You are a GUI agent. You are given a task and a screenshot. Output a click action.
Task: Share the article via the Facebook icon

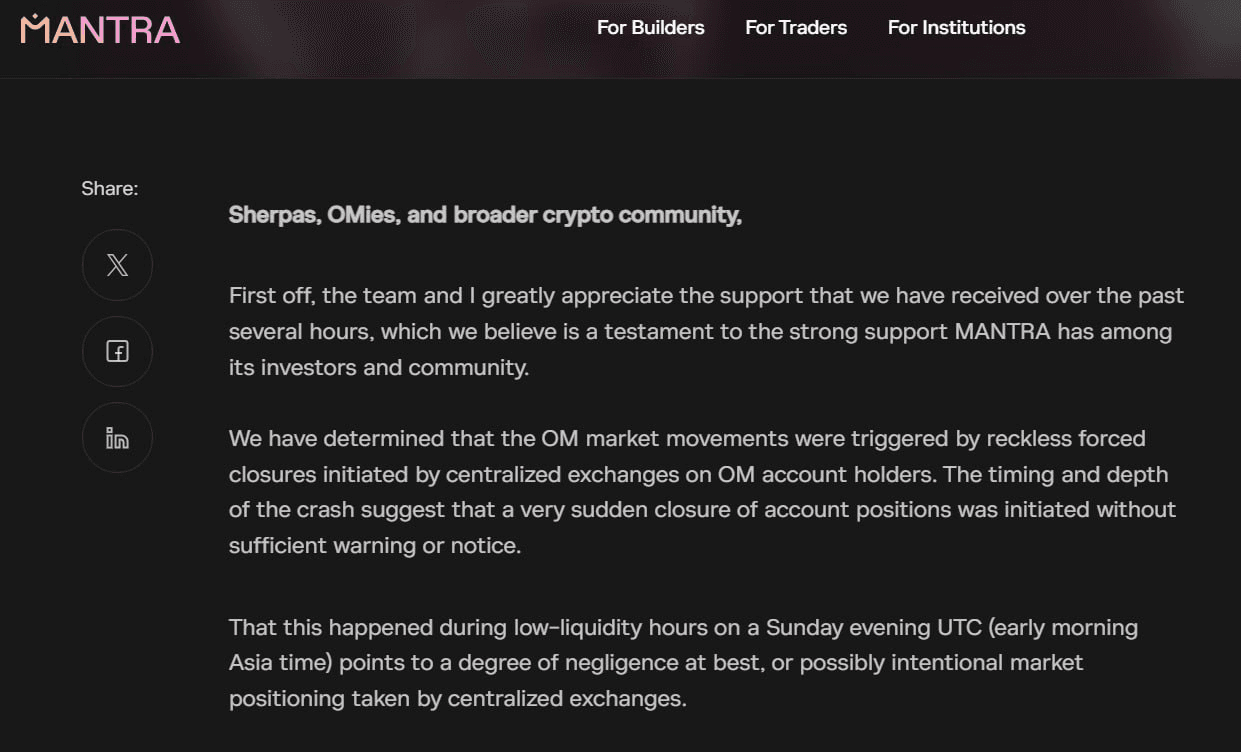click(117, 352)
